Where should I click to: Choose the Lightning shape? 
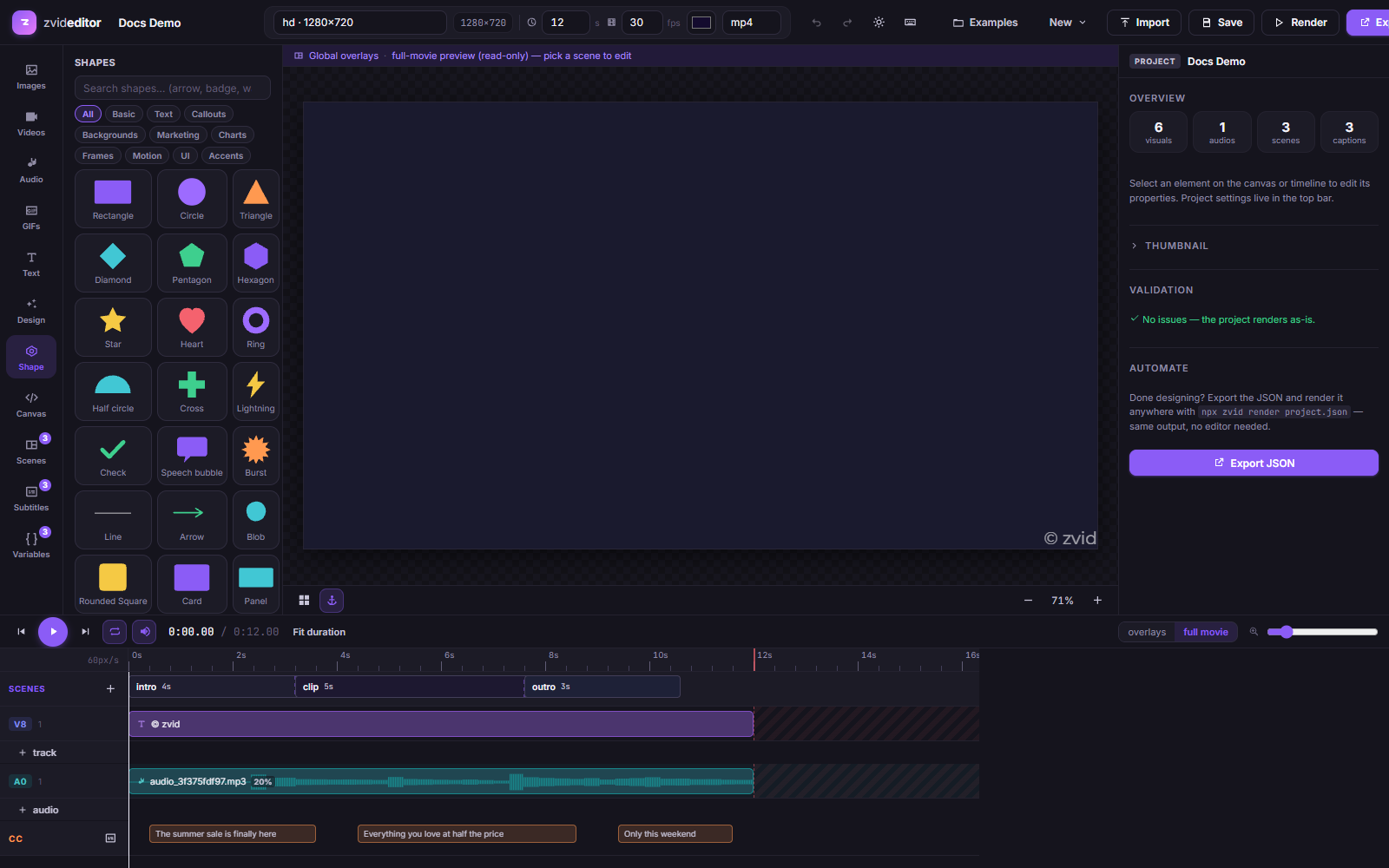(256, 391)
